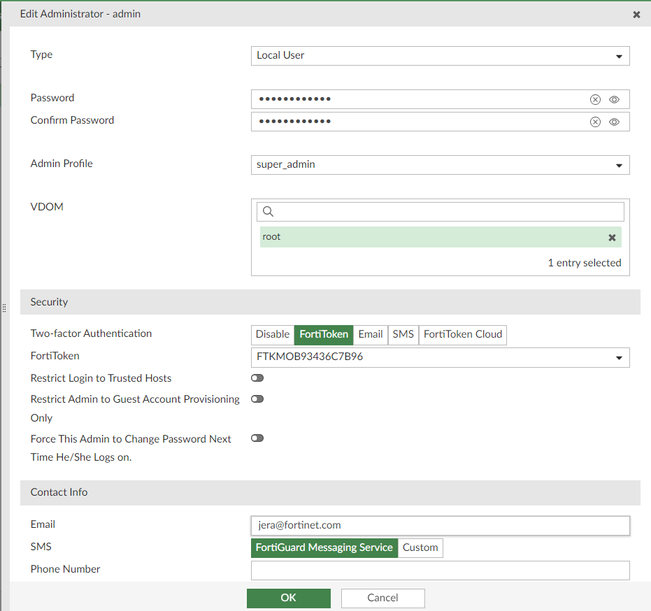The width and height of the screenshot is (651, 611).
Task: Turn on Force Admin to Change Password
Action: tap(258, 439)
